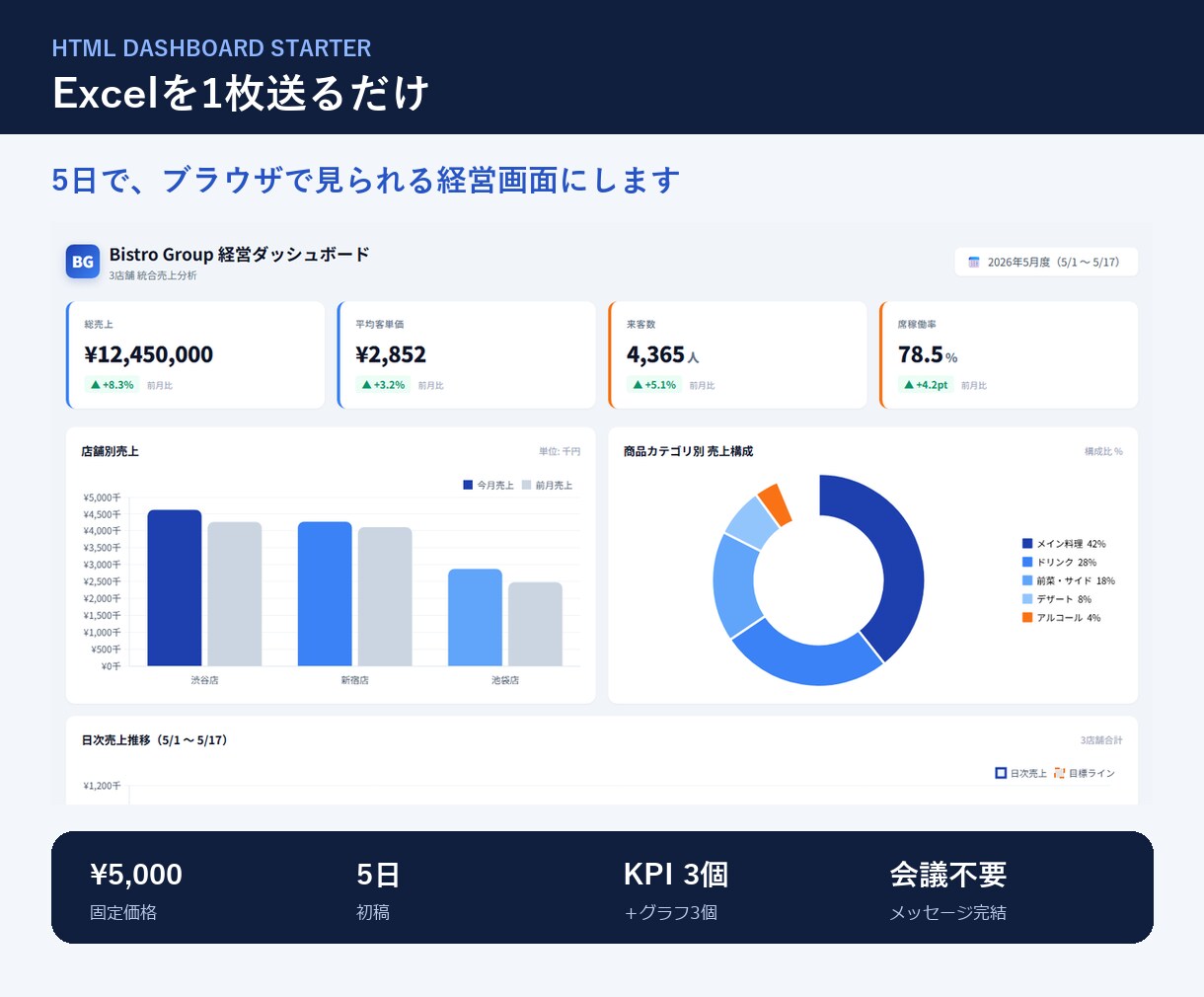Toggle the 日次売上 legend item
The image size is (1204, 997).
[x=1020, y=773]
